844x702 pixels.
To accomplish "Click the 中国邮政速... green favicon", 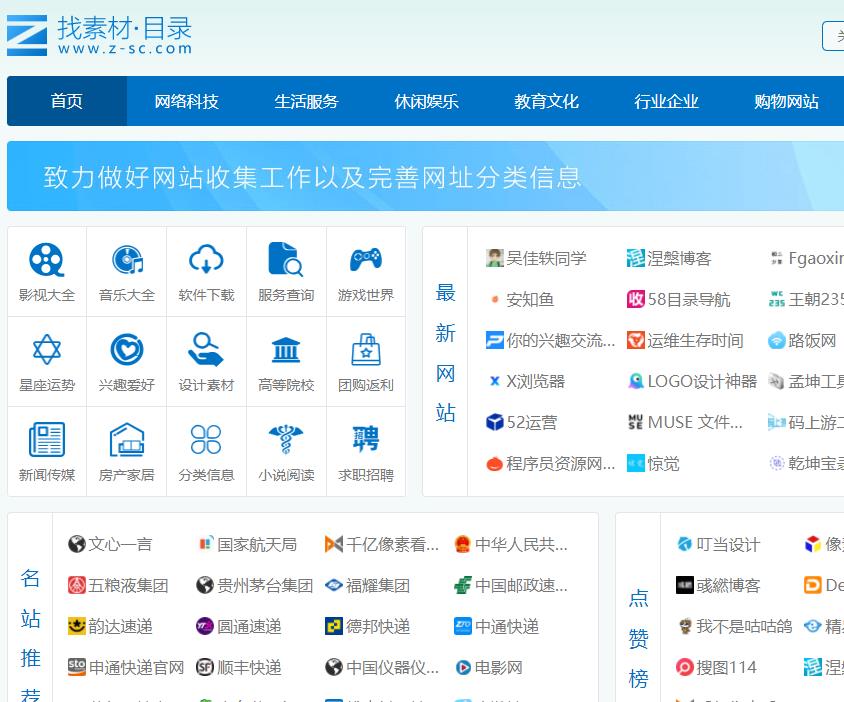I will click(x=463, y=585).
